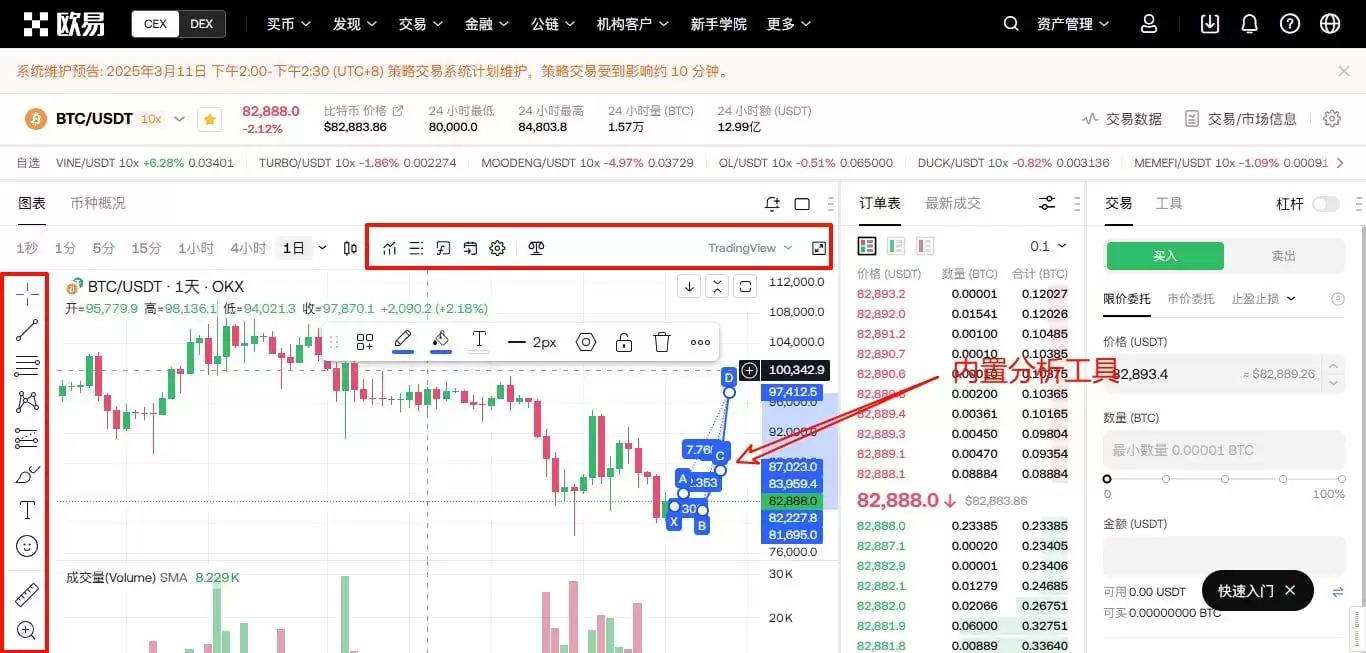The height and width of the screenshot is (653, 1366).
Task: Select the emoji/sticker tool in left sidebar
Action: [27, 546]
